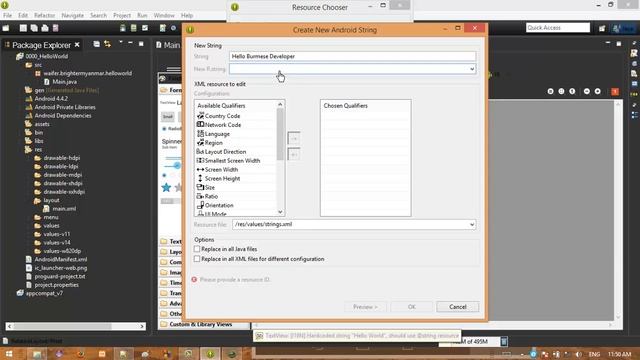Toggle Link with Editor in Package Explorer
This screenshot has height=360, width=640.
pos(107,44)
